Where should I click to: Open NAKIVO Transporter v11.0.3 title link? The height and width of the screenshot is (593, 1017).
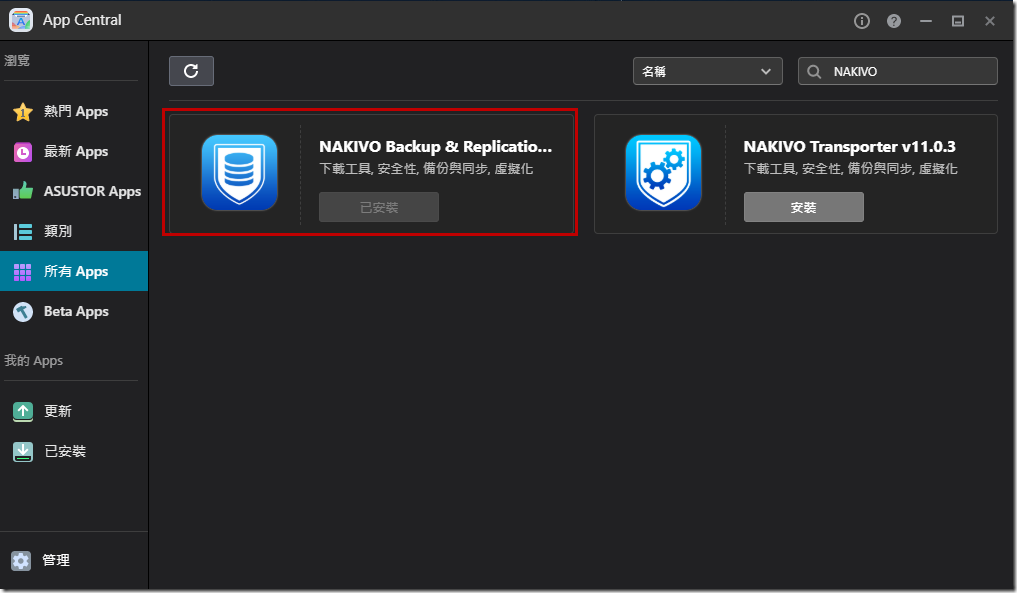pos(850,147)
